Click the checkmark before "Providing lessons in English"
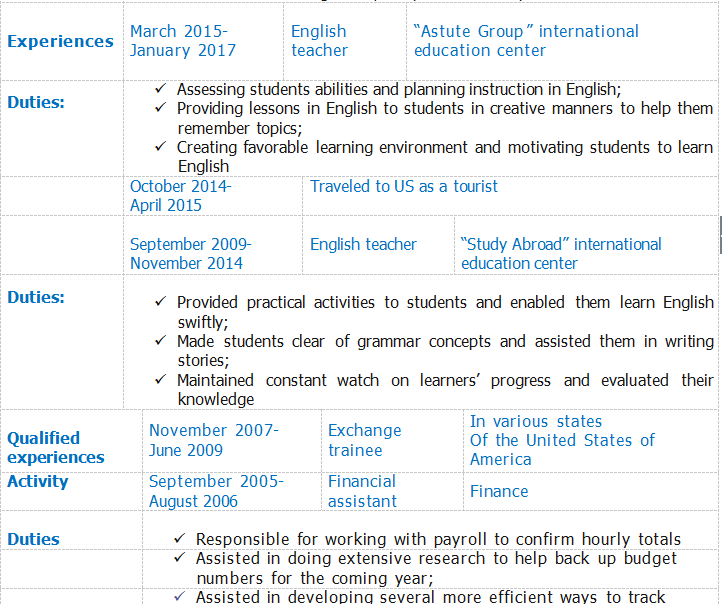Screen dimensions: 722x604 [161, 108]
